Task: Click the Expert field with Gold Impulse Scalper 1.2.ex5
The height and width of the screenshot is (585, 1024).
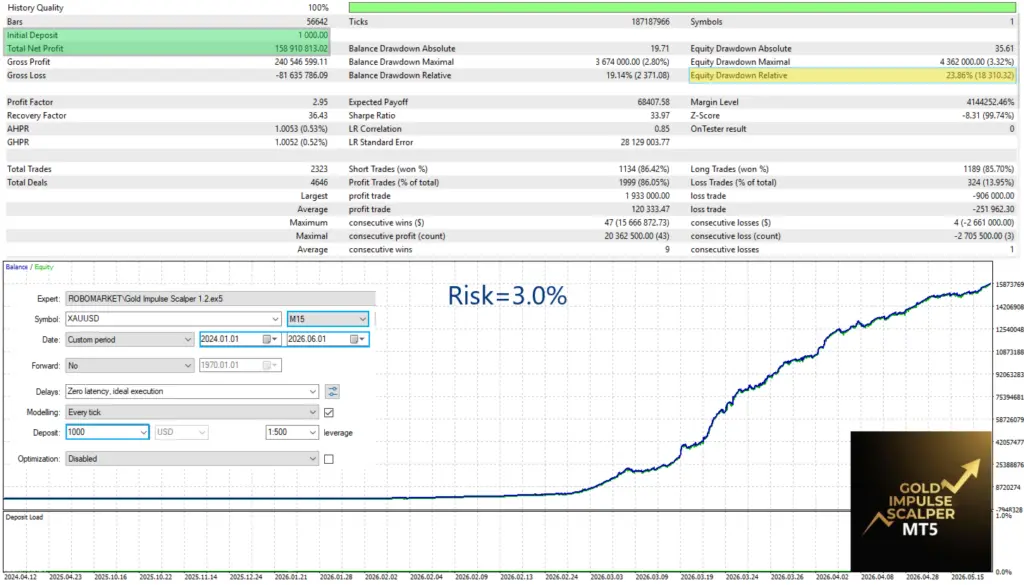Action: 220,298
